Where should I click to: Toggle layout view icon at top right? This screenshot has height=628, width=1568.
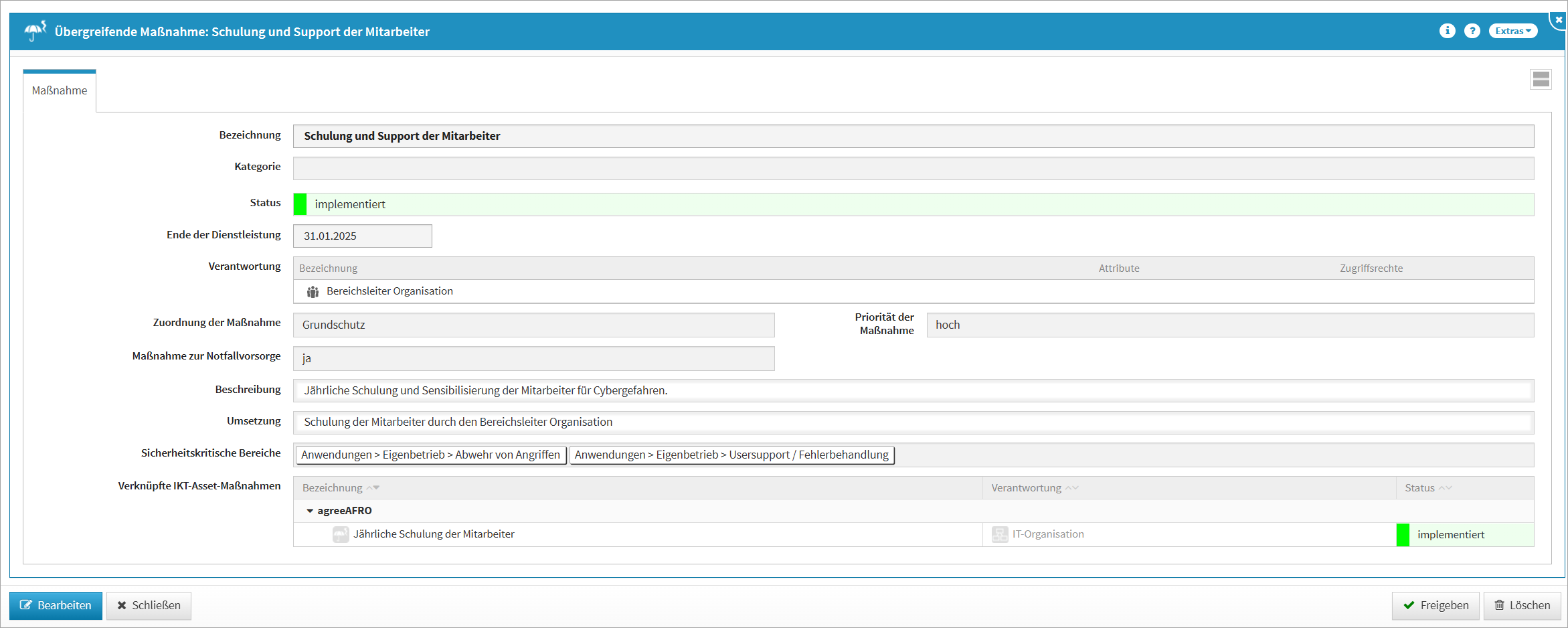[x=1541, y=80]
